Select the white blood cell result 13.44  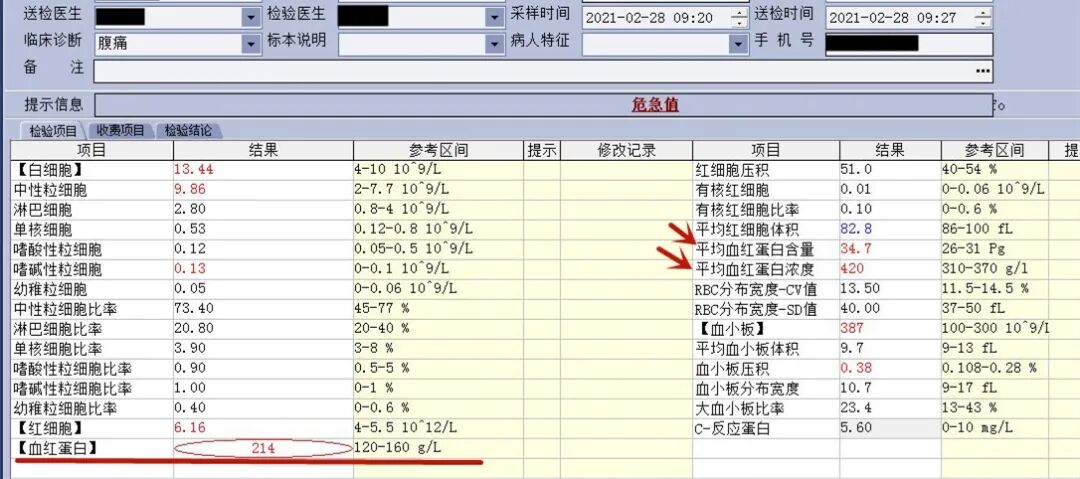(194, 170)
